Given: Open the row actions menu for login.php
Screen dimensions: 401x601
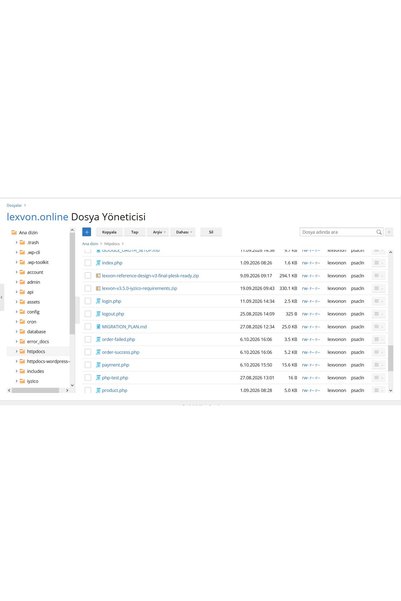Looking at the screenshot, I should click(x=378, y=301).
